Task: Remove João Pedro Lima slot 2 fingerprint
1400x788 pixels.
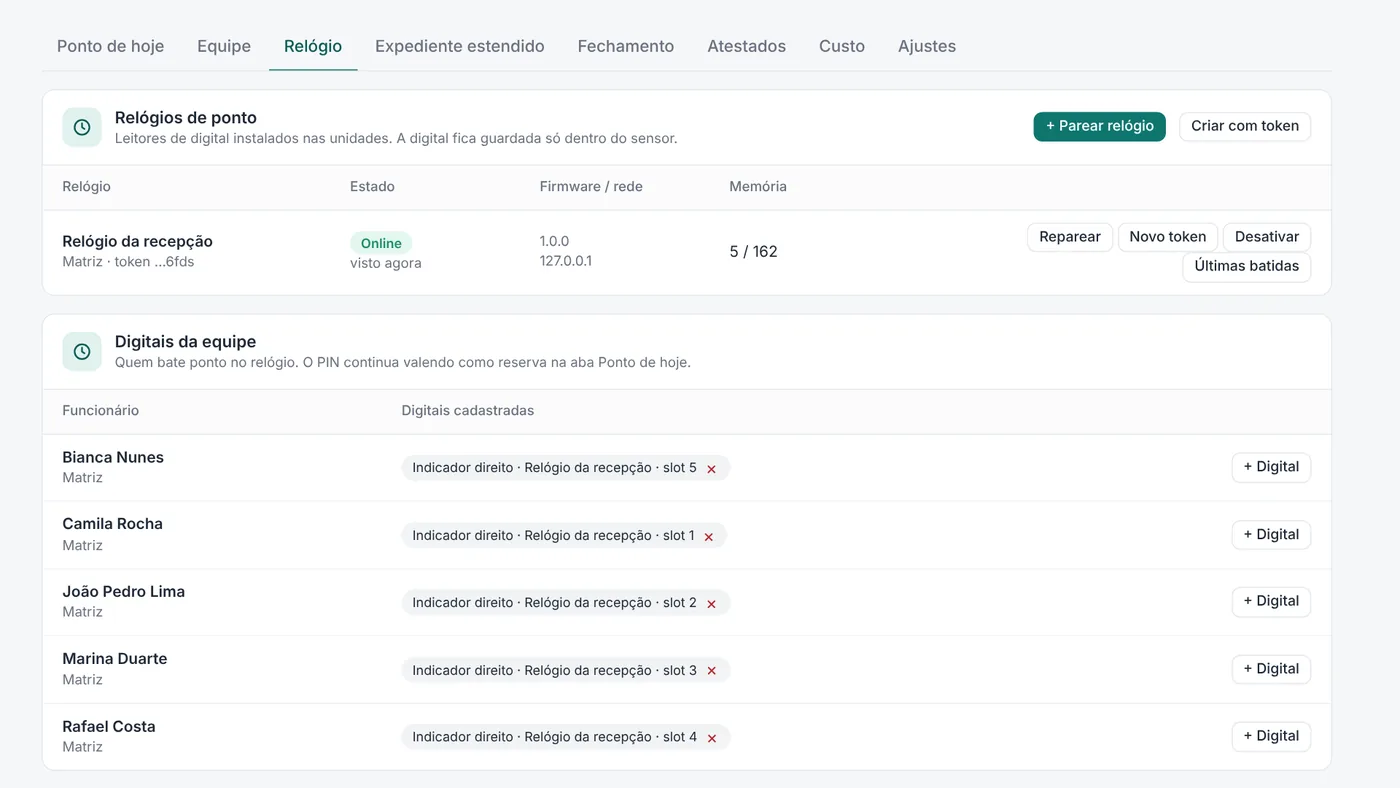Action: (712, 603)
